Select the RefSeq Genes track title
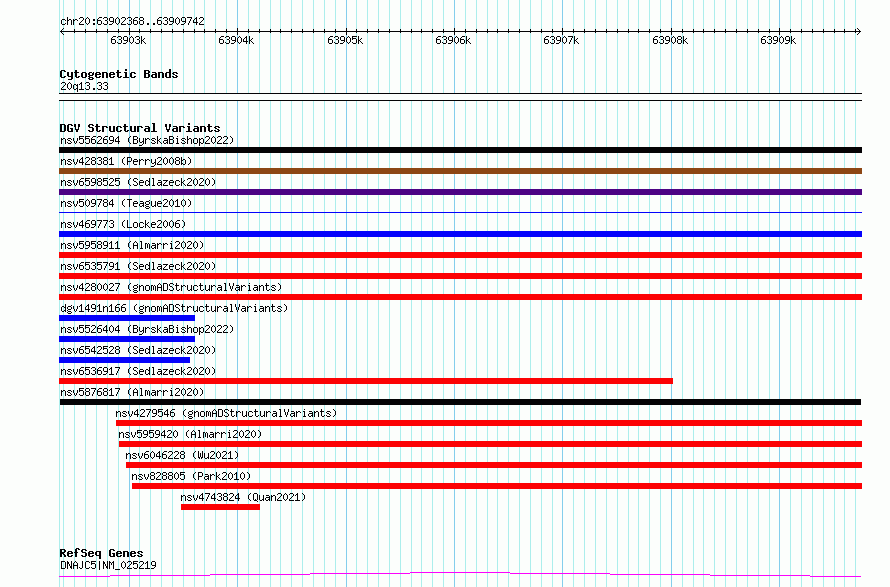Image resolution: width=890 pixels, height=587 pixels. (x=101, y=553)
